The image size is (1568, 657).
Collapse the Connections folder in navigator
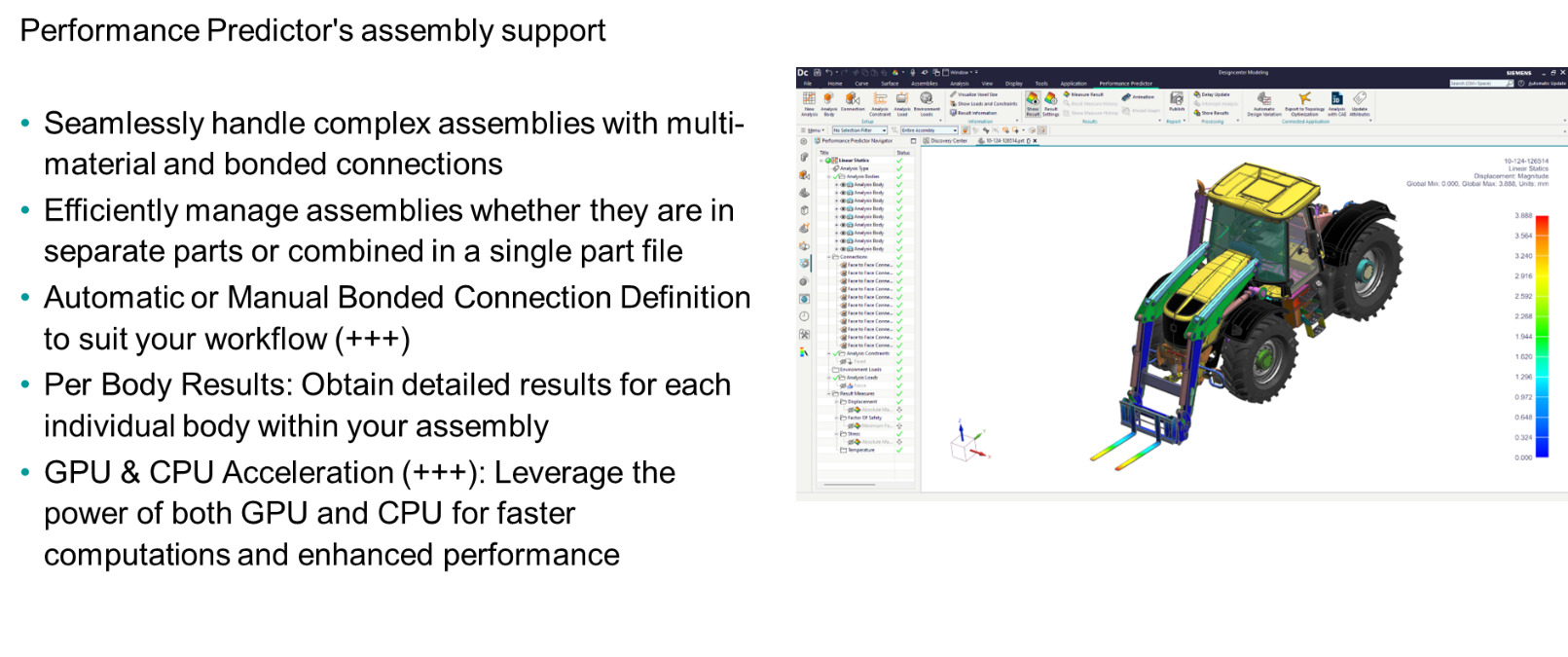tap(829, 257)
